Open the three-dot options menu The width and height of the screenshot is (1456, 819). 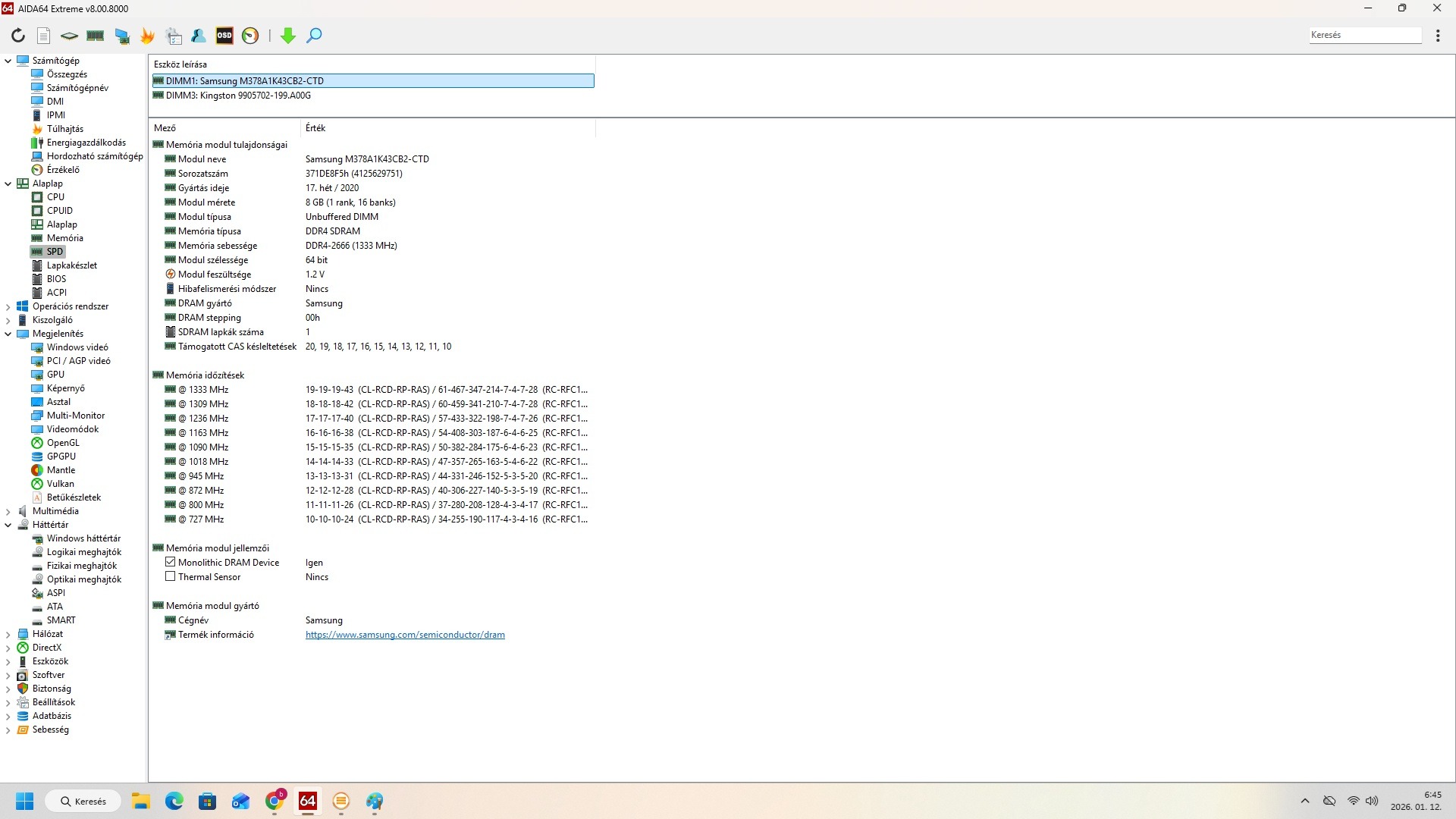1438,36
